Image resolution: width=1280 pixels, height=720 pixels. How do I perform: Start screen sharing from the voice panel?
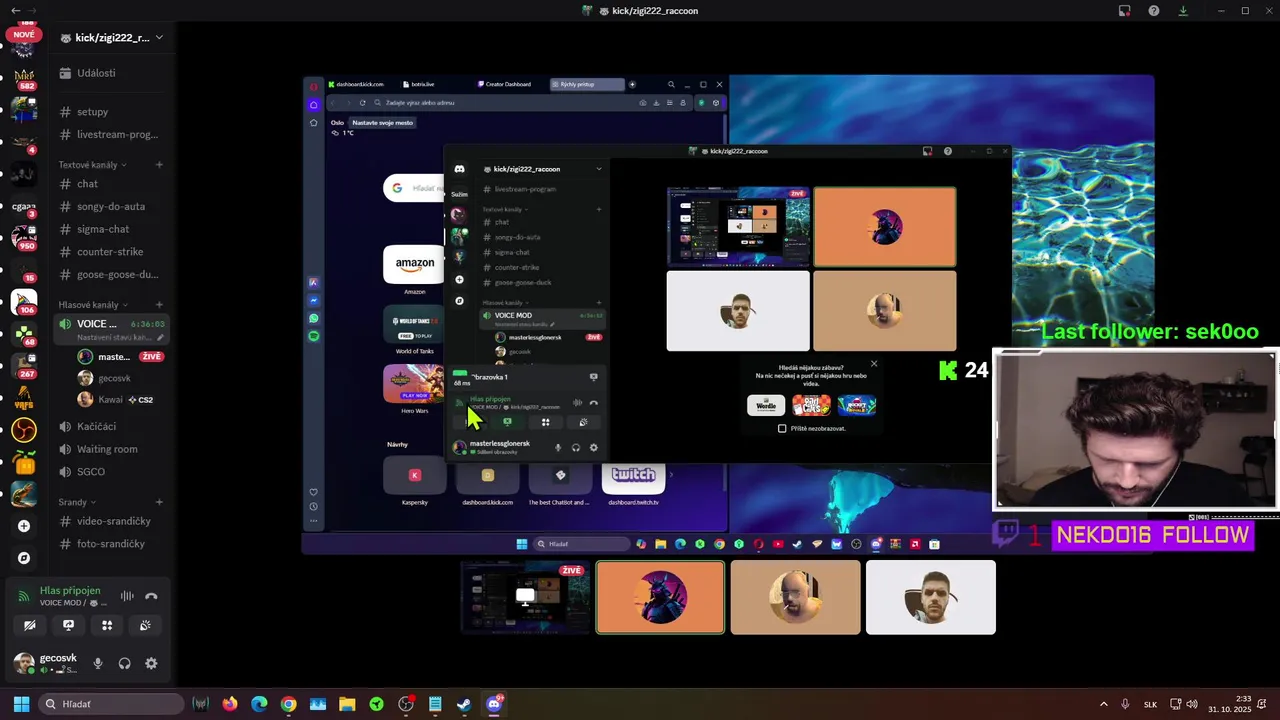[x=68, y=625]
